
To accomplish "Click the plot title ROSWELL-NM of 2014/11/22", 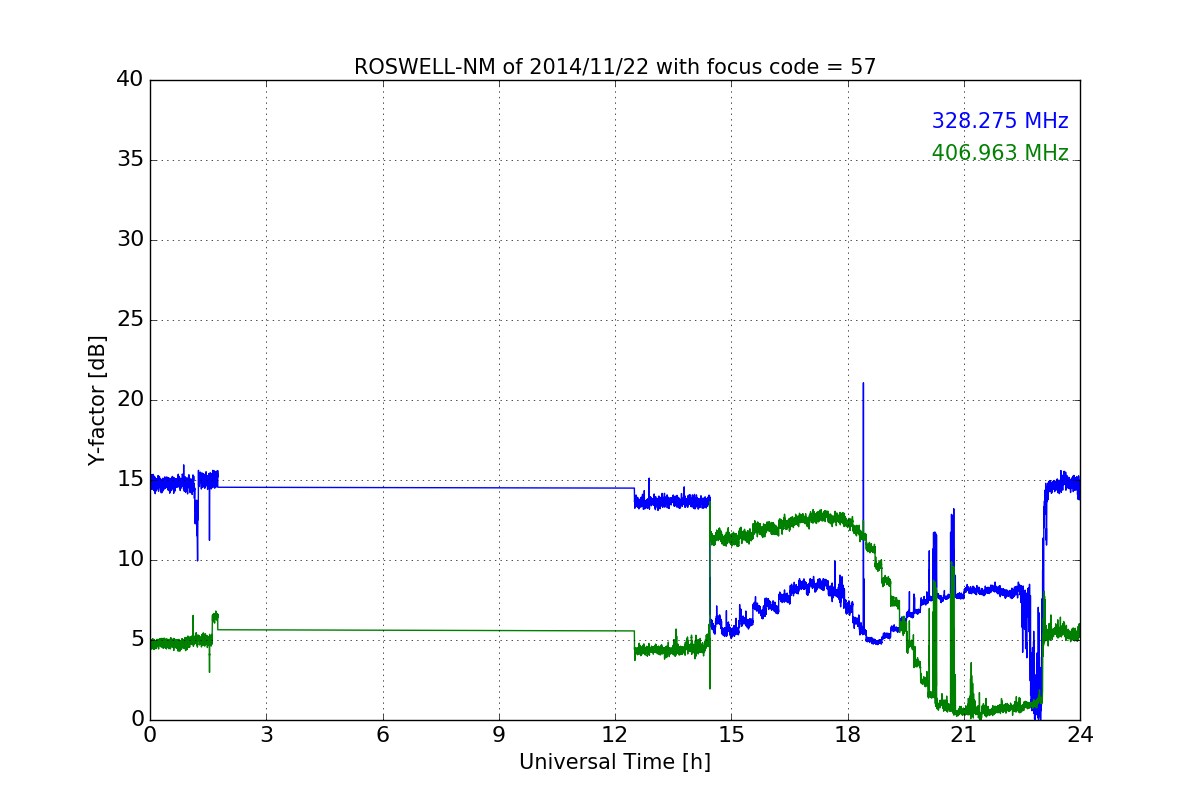I will click(615, 67).
